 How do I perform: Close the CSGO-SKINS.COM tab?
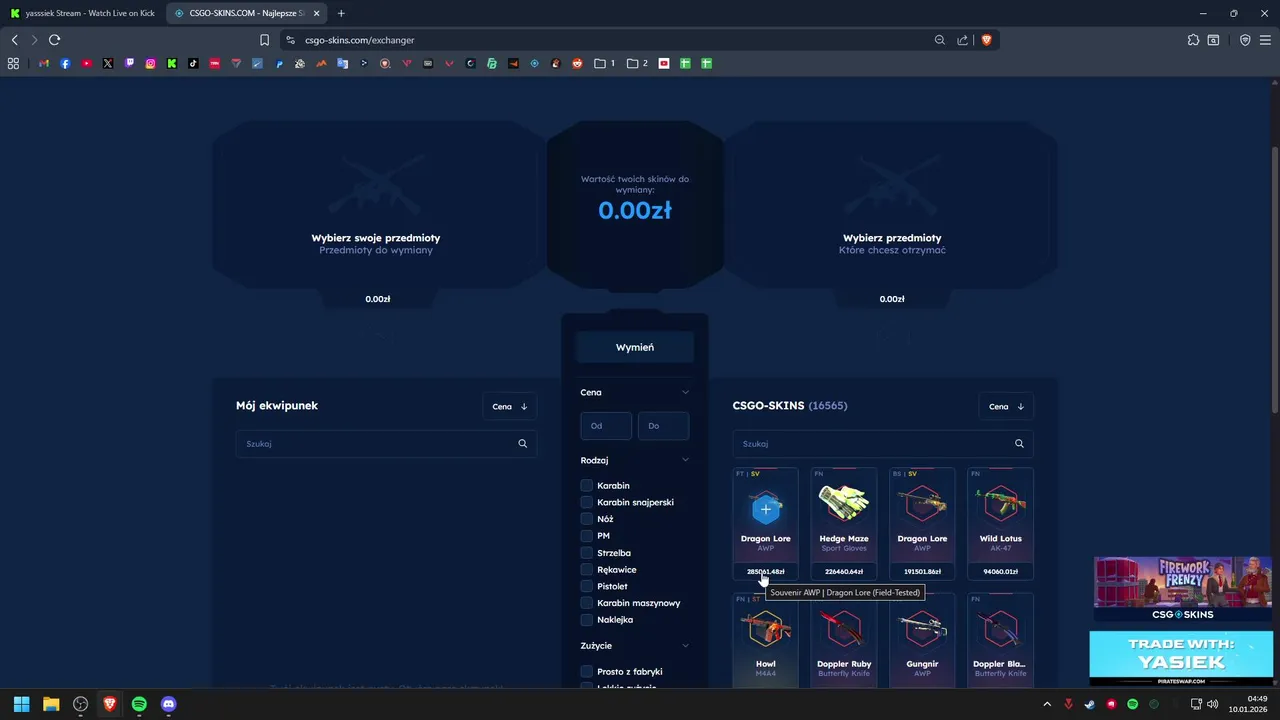pos(317,13)
